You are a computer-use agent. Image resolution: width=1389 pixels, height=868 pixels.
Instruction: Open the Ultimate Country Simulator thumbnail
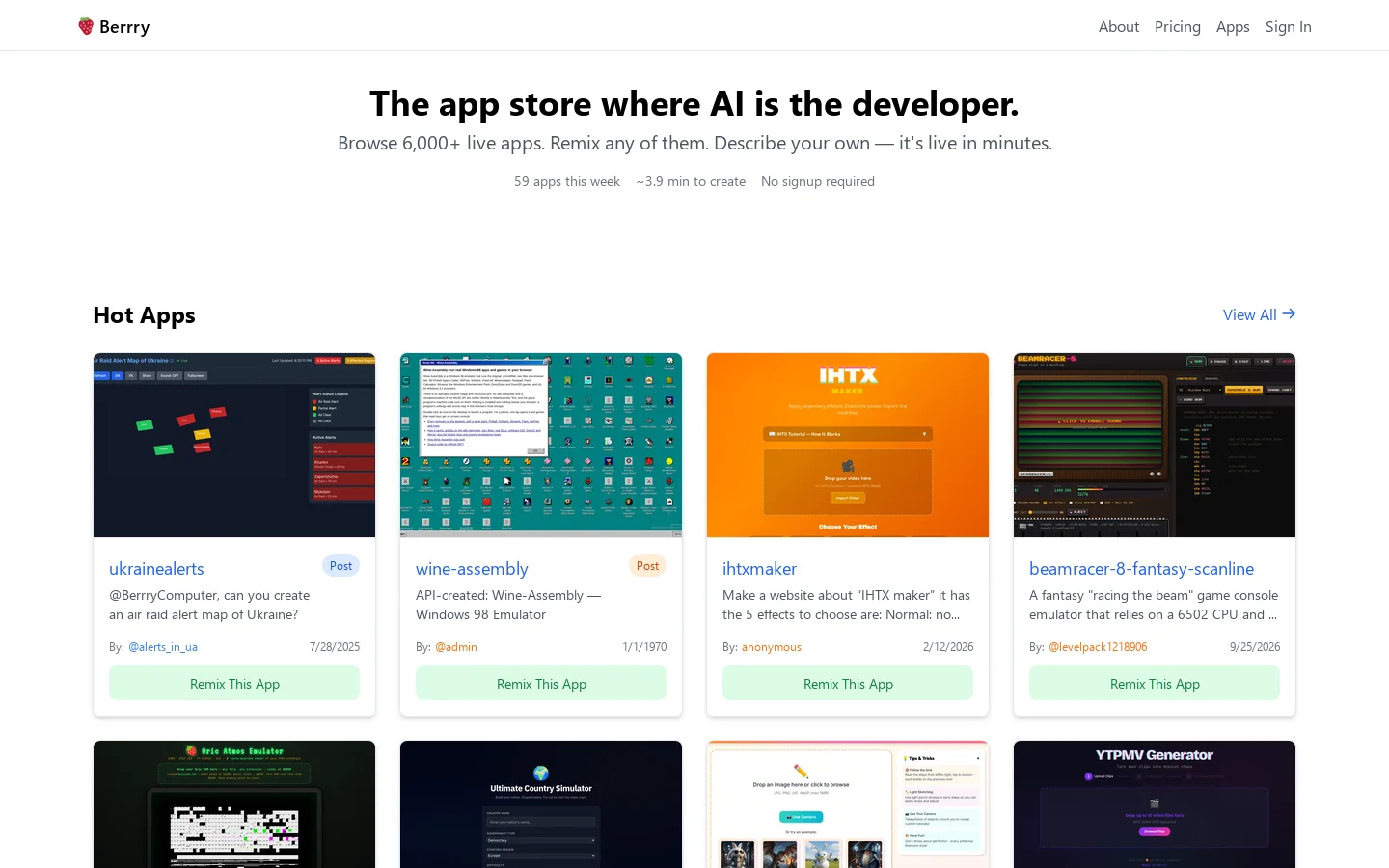pos(541,804)
